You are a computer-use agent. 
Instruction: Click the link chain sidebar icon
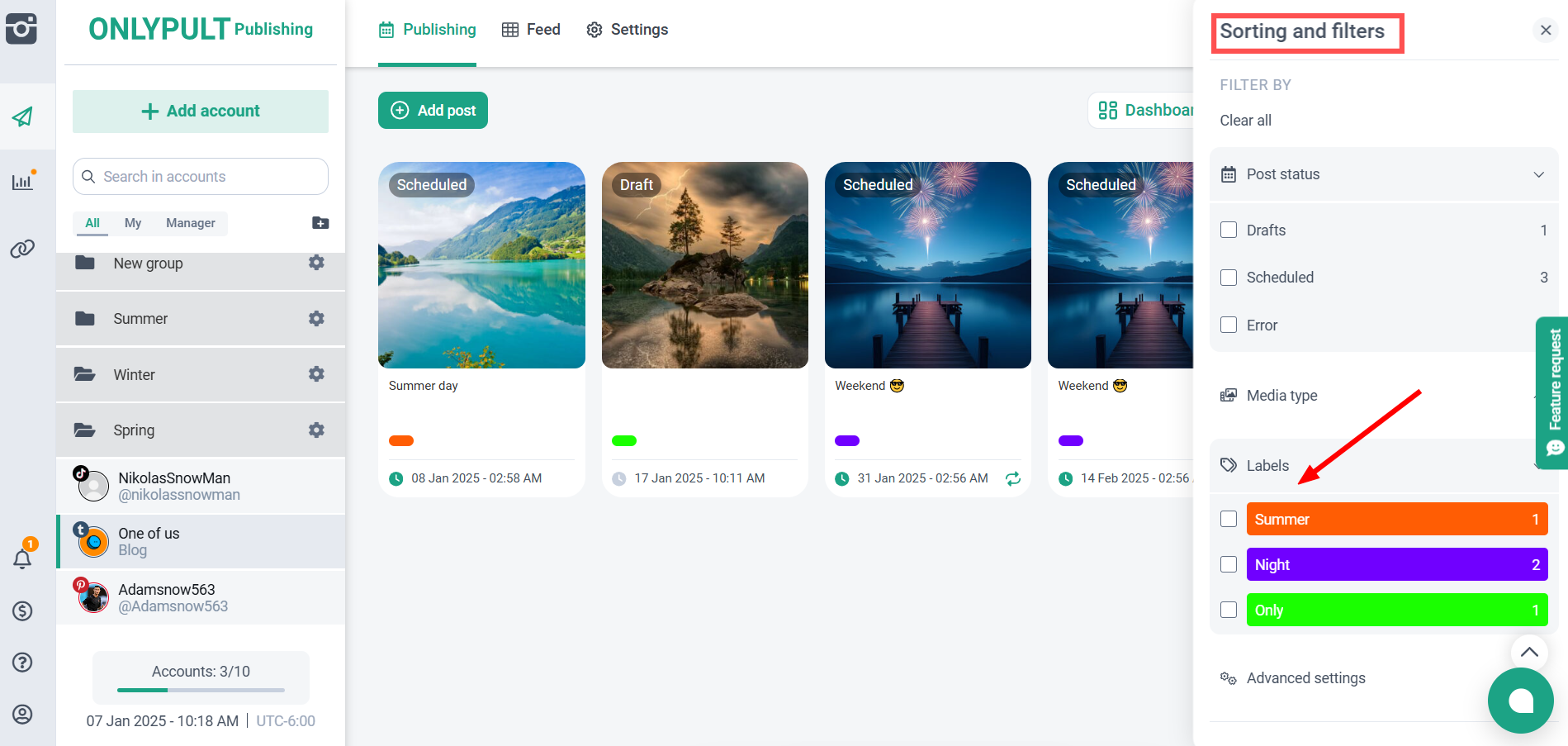(22, 249)
